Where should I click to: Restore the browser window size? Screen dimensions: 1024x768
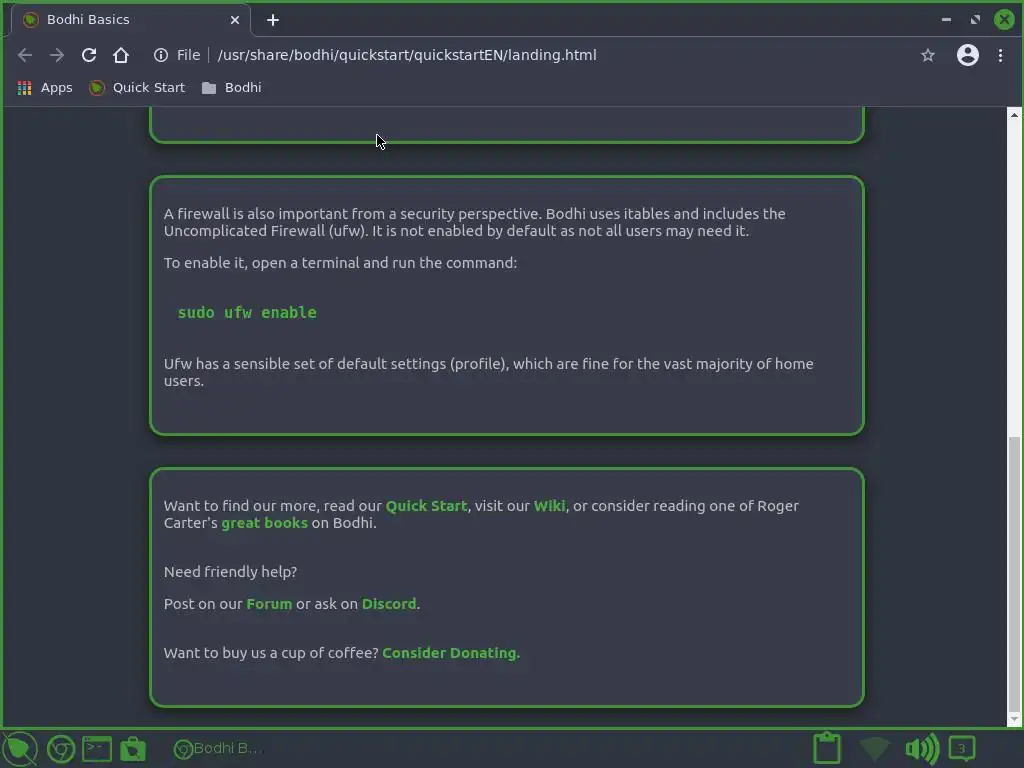point(975,20)
